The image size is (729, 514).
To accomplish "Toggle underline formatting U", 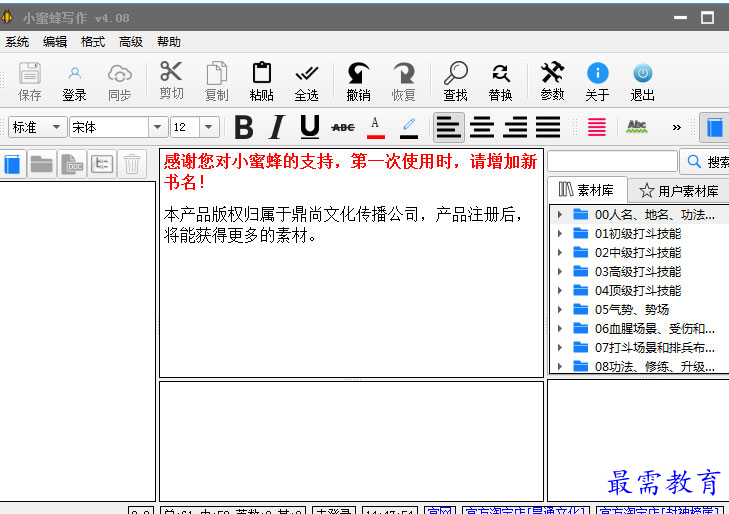I will 310,127.
